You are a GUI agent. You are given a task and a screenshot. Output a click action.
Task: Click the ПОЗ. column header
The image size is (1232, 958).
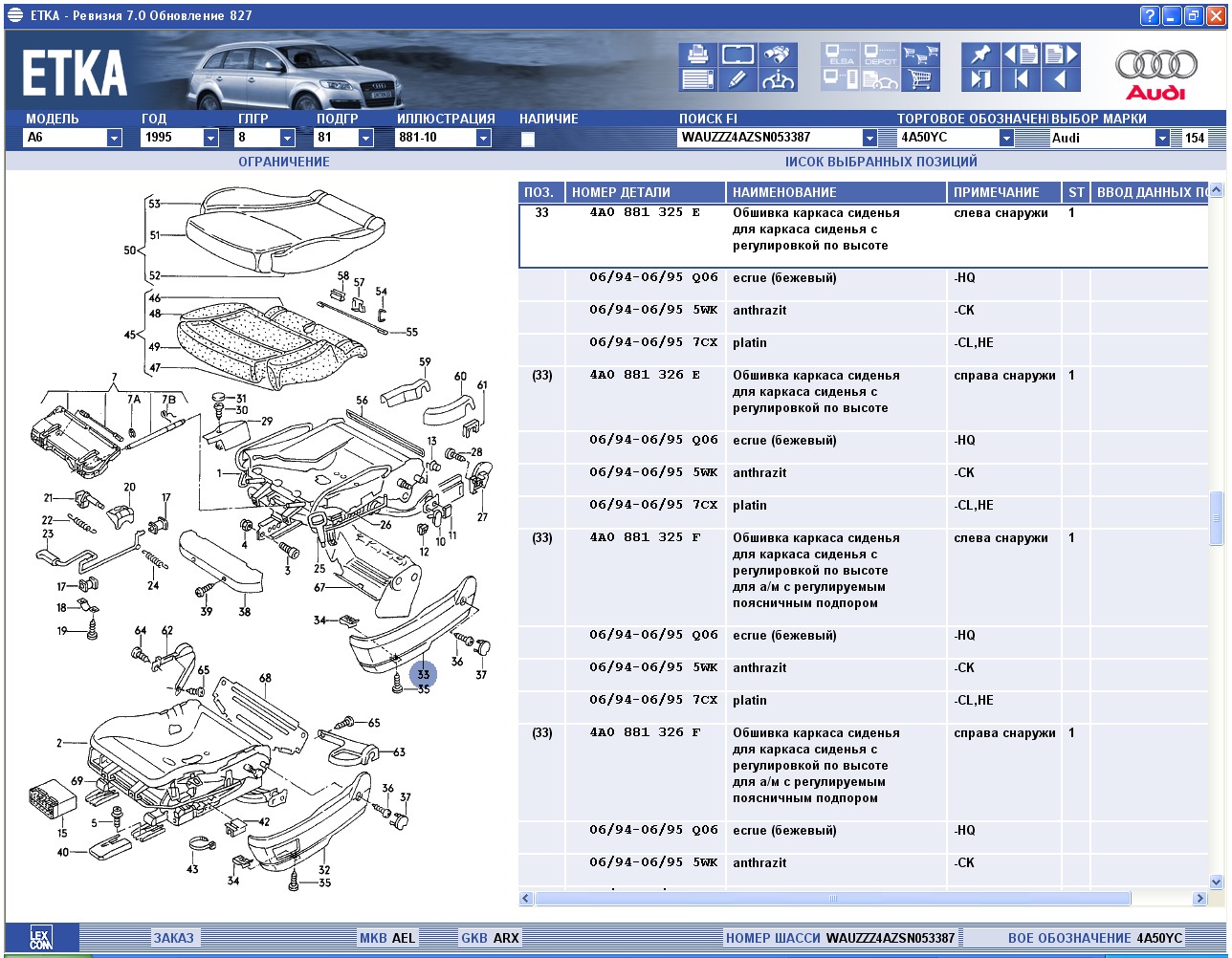tap(541, 192)
